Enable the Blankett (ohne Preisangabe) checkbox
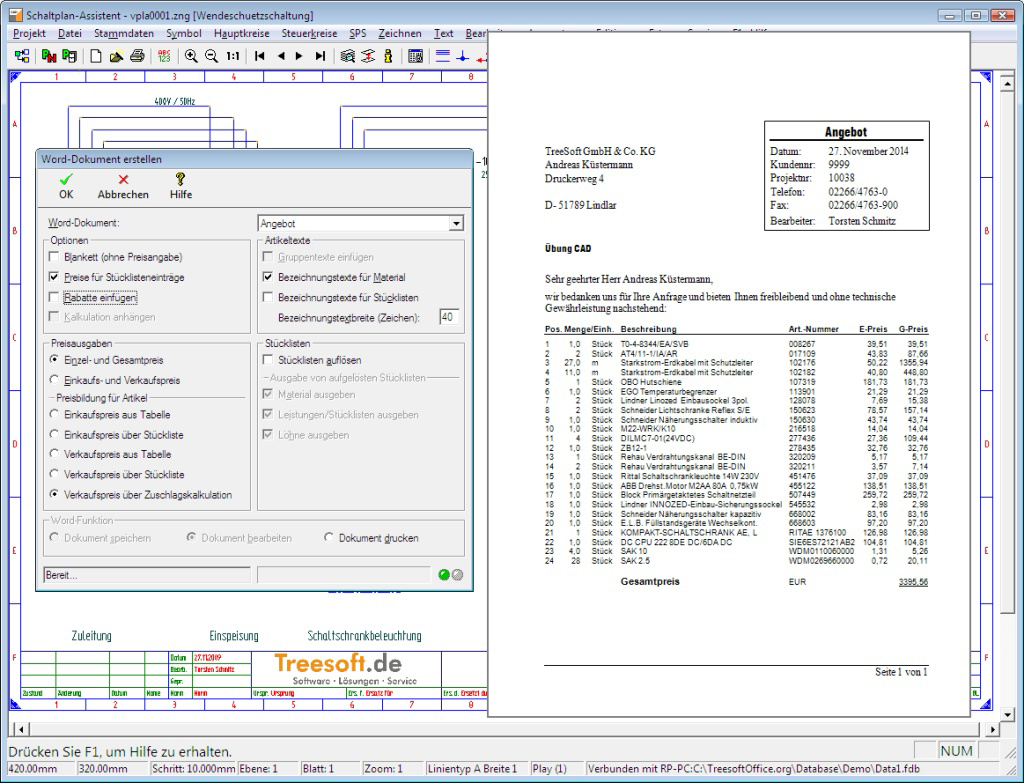Image resolution: width=1024 pixels, height=783 pixels. coord(55,257)
